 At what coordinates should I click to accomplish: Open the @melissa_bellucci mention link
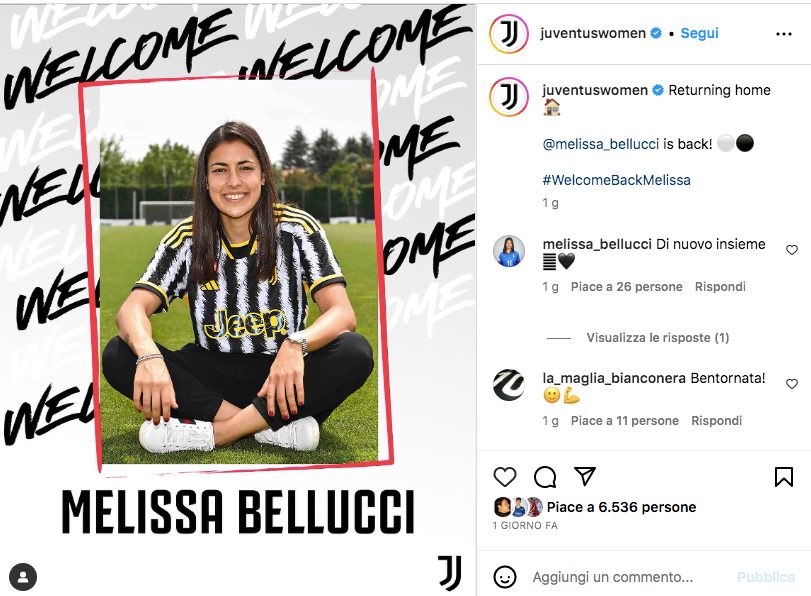[600, 144]
